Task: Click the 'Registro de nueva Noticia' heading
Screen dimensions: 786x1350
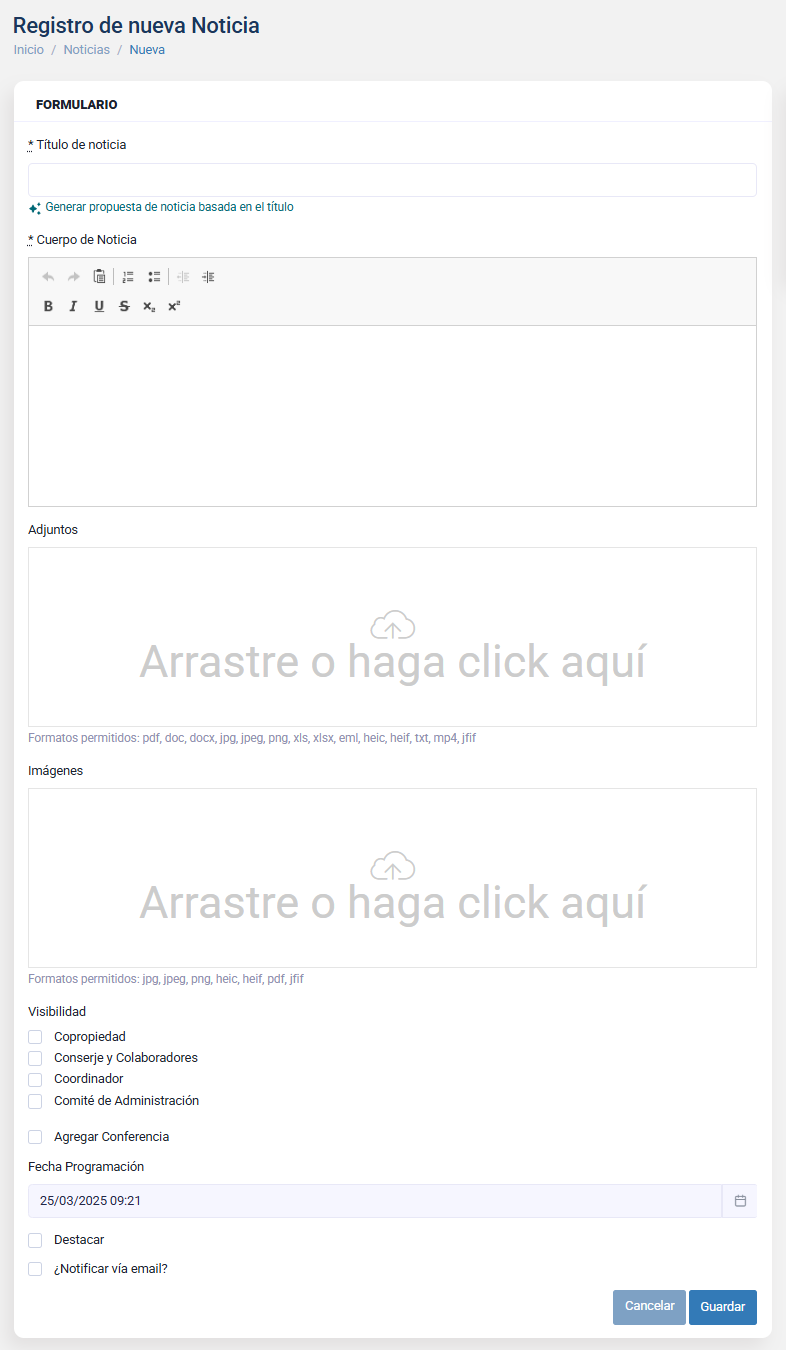Action: pyautogui.click(x=136, y=26)
